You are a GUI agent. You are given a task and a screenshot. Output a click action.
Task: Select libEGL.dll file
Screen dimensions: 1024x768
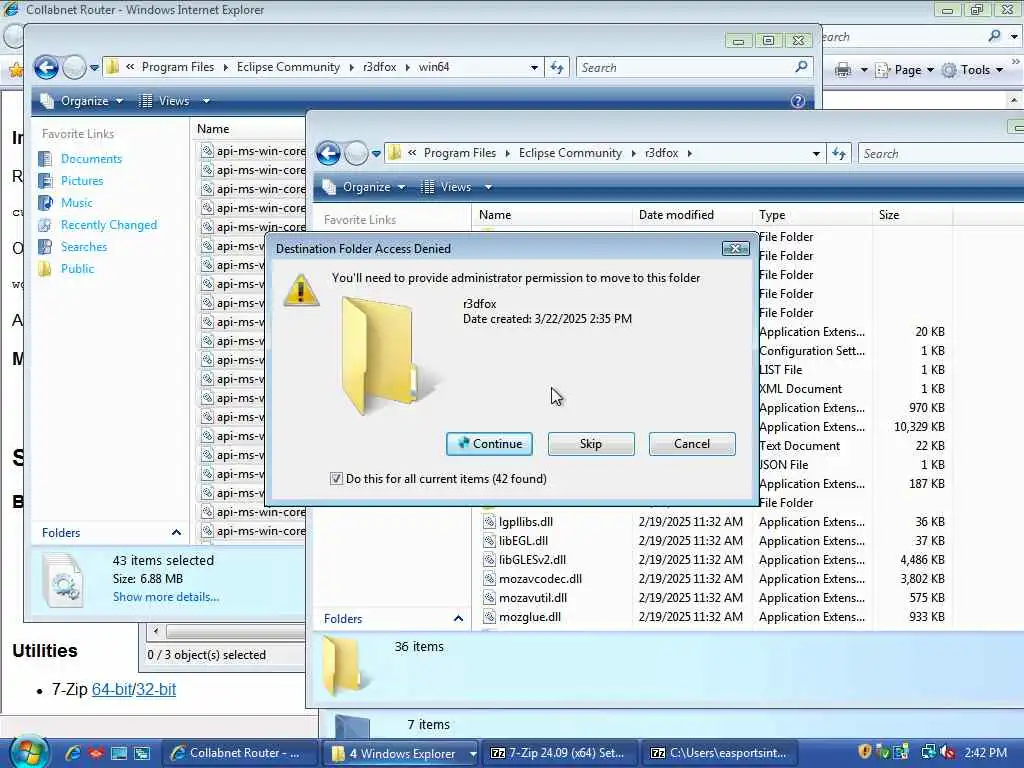tap(523, 541)
